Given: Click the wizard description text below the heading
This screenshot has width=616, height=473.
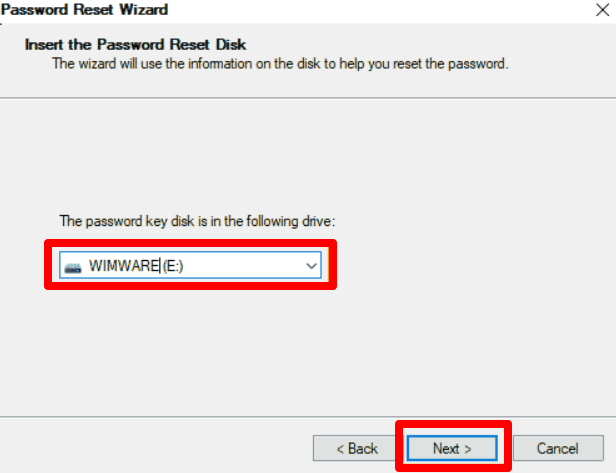Looking at the screenshot, I should coord(280,64).
